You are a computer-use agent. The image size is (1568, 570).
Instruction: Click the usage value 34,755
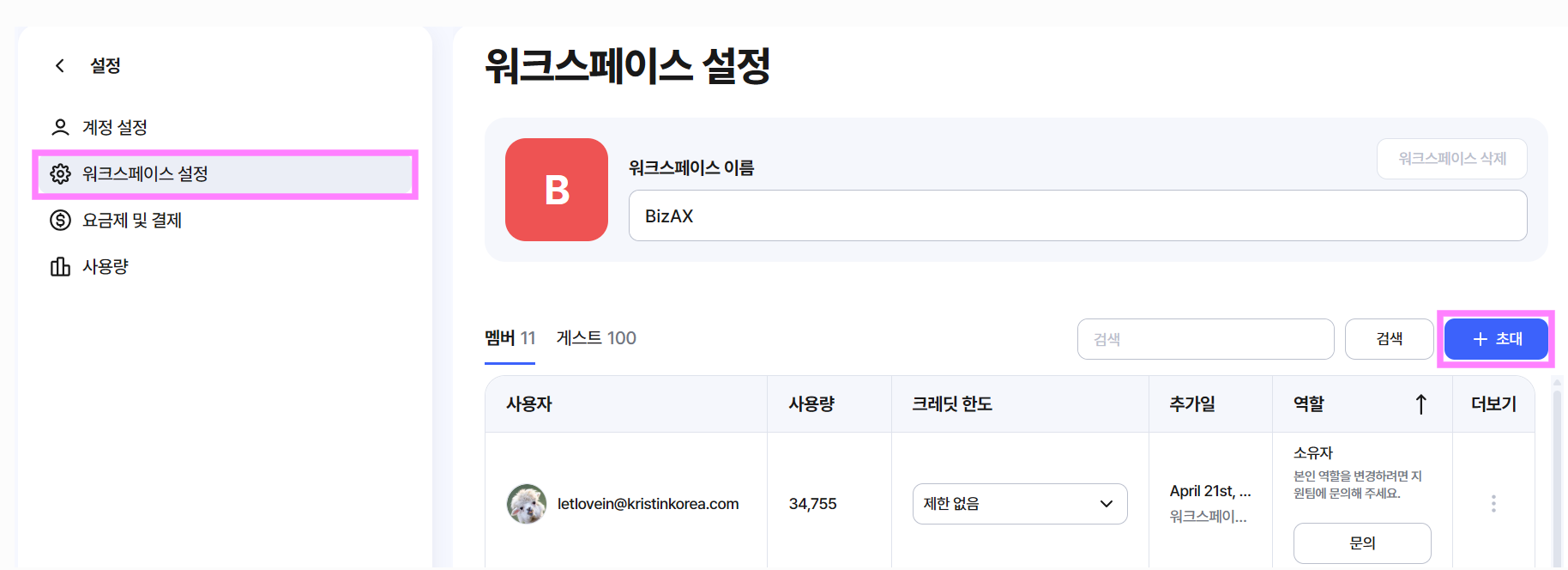tap(813, 504)
